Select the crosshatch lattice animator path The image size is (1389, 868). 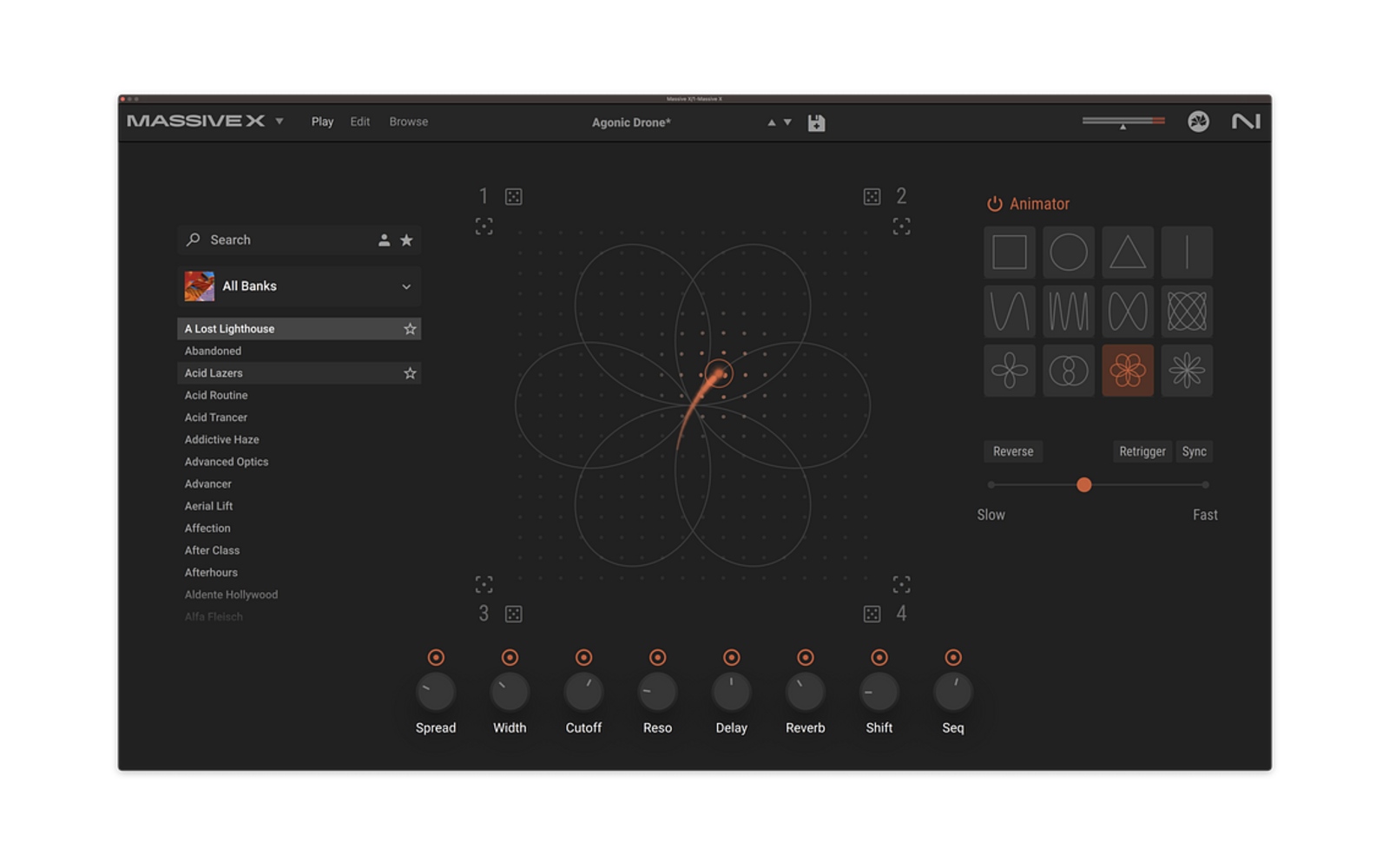pos(1187,312)
